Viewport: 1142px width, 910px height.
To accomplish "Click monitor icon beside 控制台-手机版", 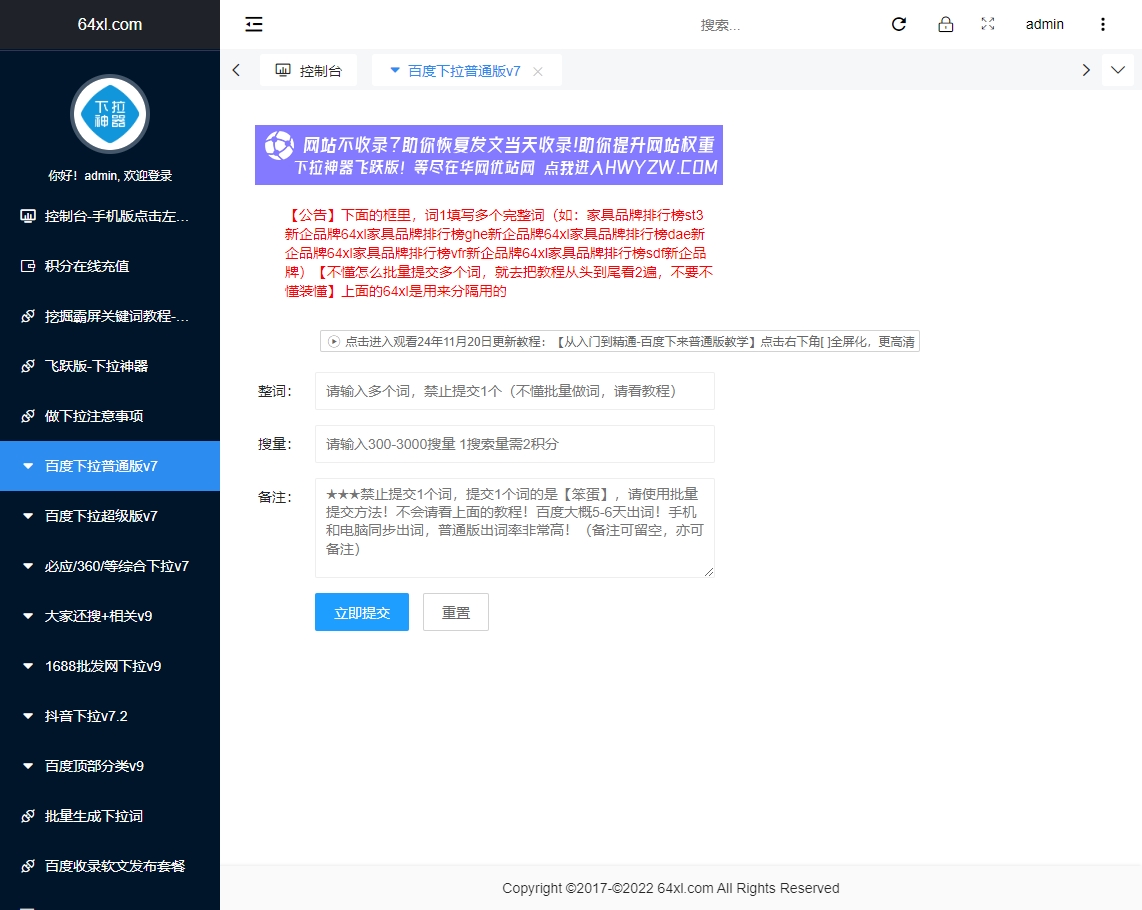I will click(x=28, y=216).
